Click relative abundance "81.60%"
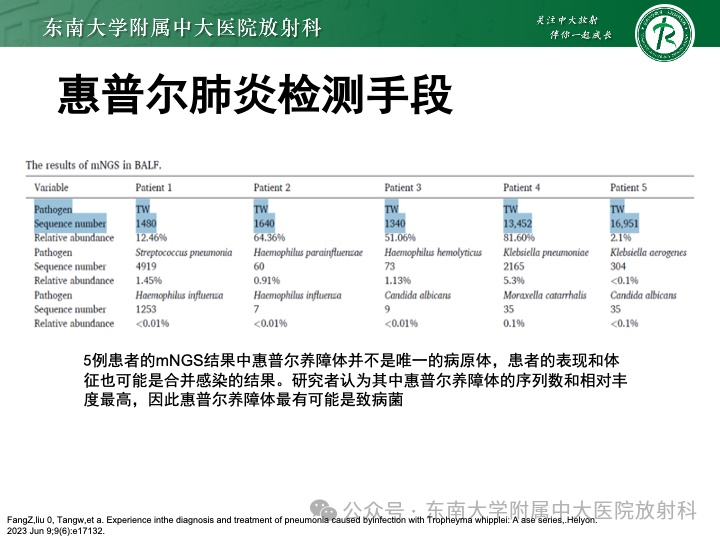 pyautogui.click(x=519, y=238)
